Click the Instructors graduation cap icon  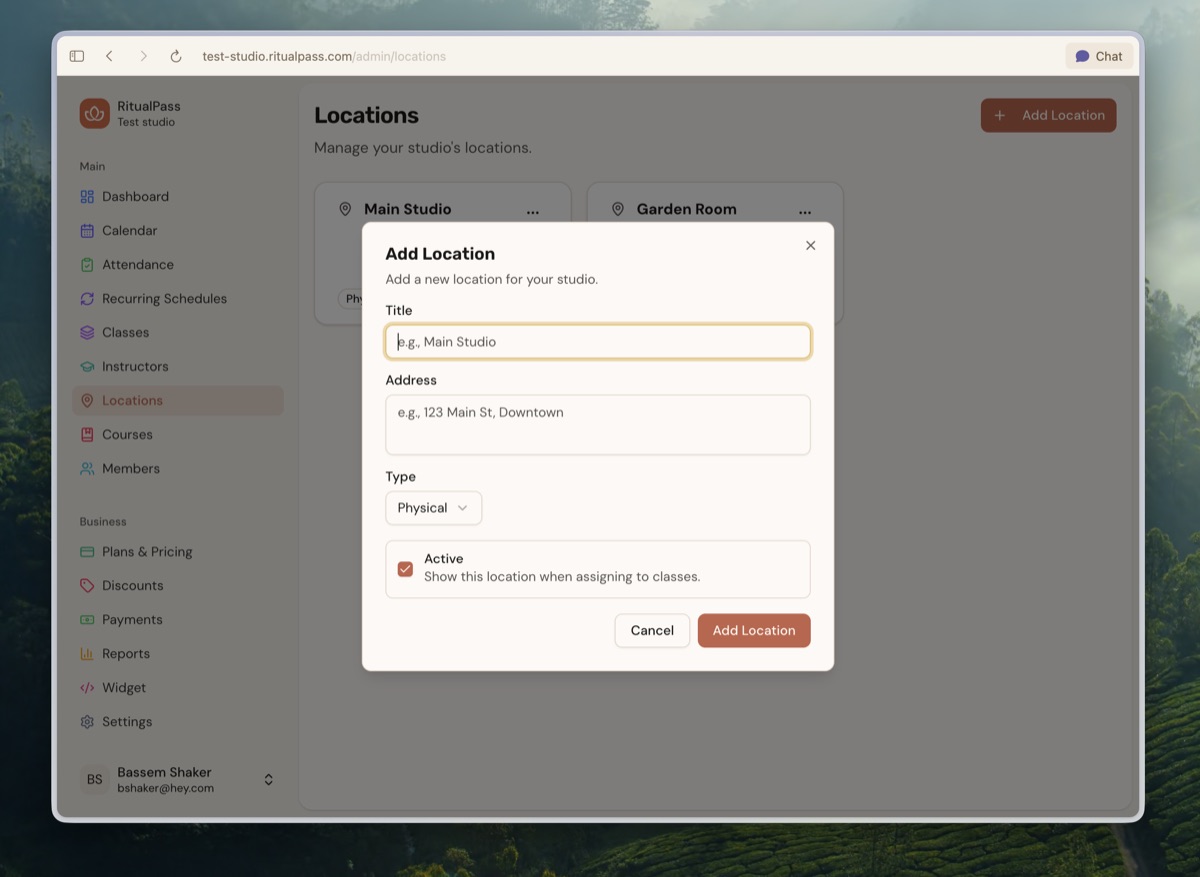coord(87,367)
